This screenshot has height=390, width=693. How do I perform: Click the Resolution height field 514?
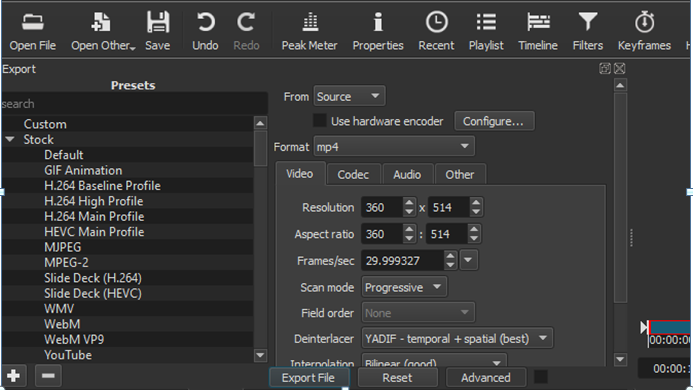click(x=449, y=207)
